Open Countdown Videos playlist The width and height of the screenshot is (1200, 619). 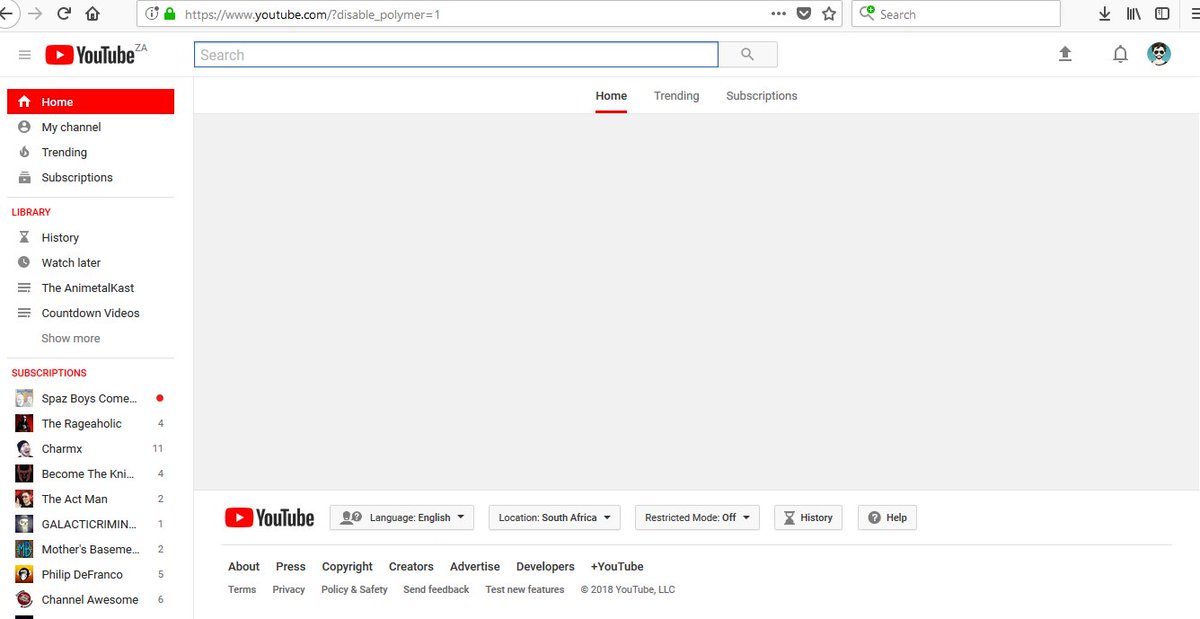coord(91,312)
